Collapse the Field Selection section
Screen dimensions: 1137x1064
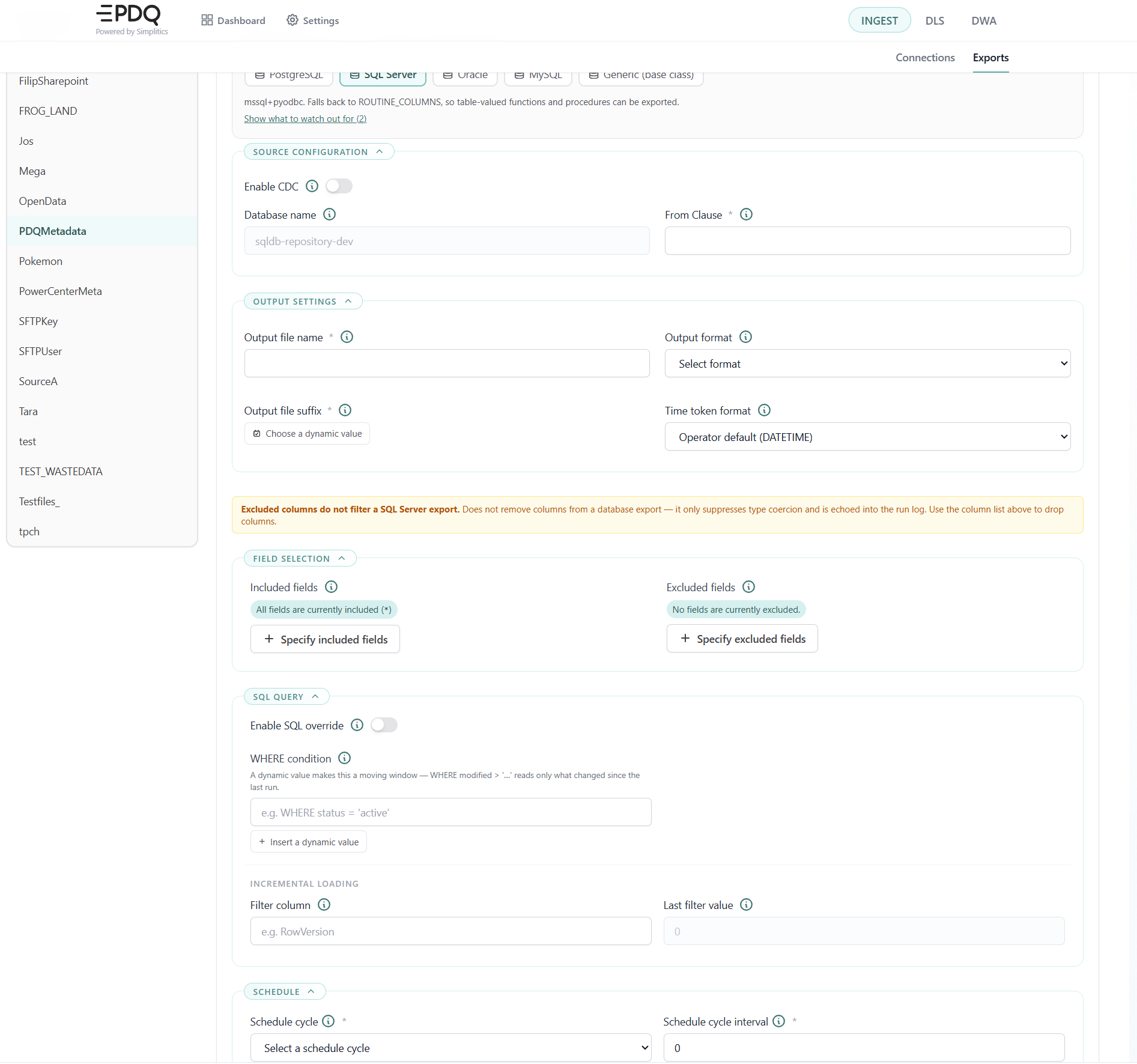click(300, 559)
